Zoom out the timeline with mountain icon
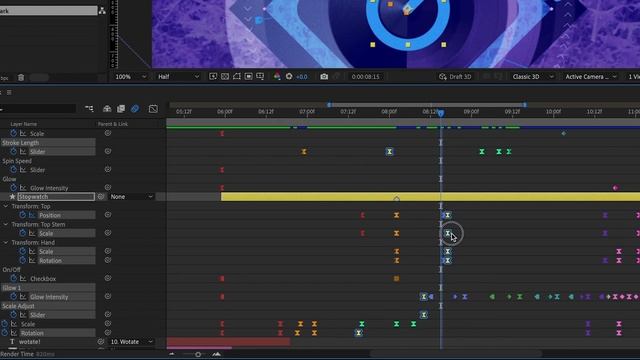The image size is (640, 360). (x=172, y=354)
